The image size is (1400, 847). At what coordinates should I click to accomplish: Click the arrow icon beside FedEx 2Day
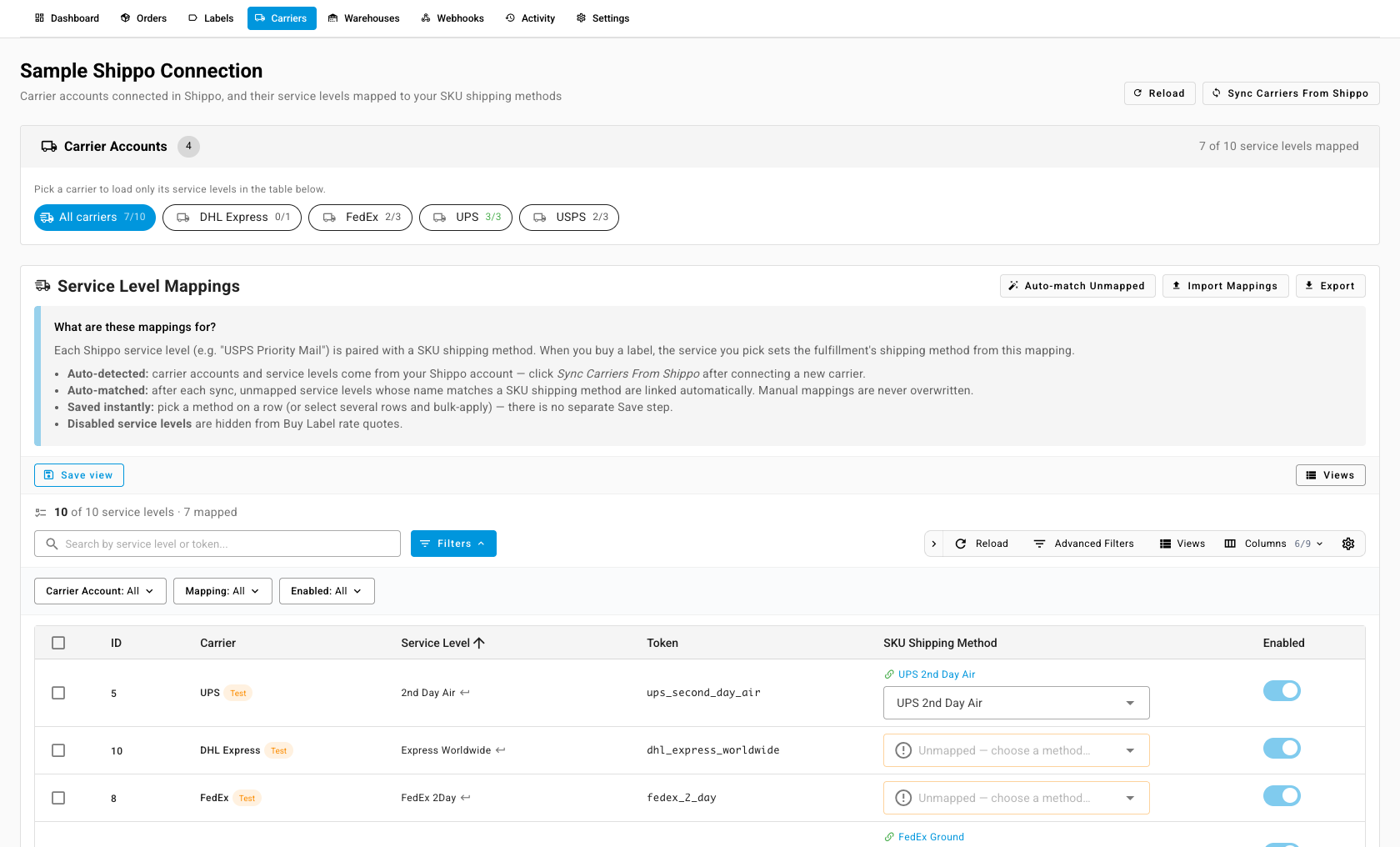click(x=466, y=797)
